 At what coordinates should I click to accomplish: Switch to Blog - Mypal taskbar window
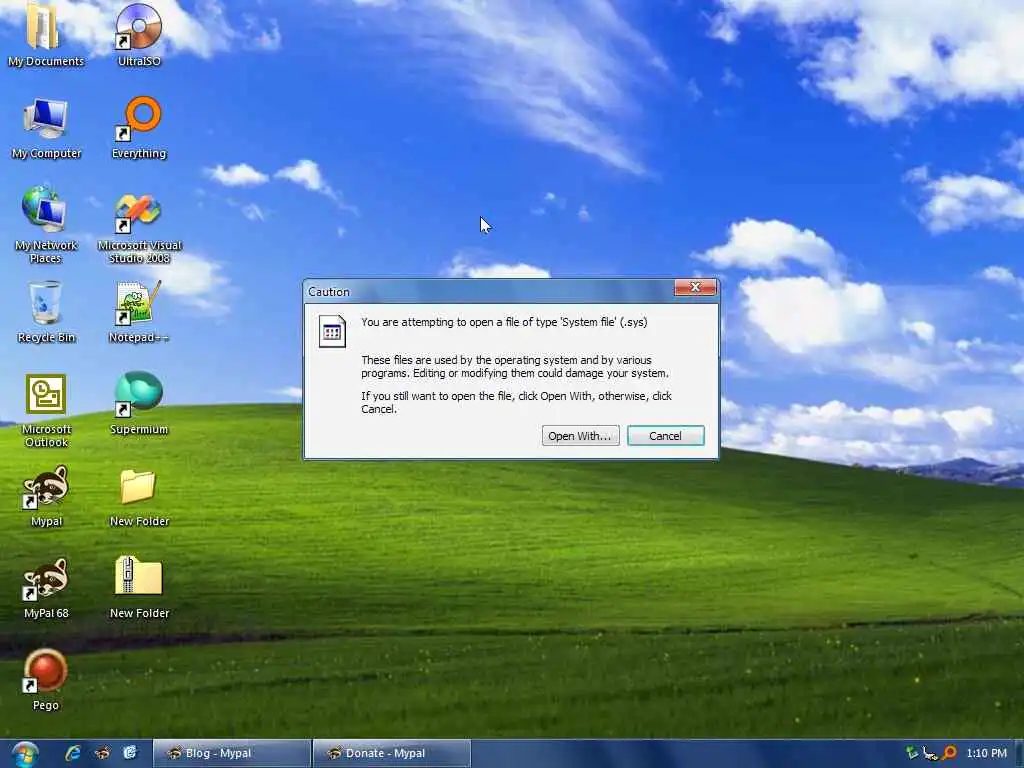[232, 753]
